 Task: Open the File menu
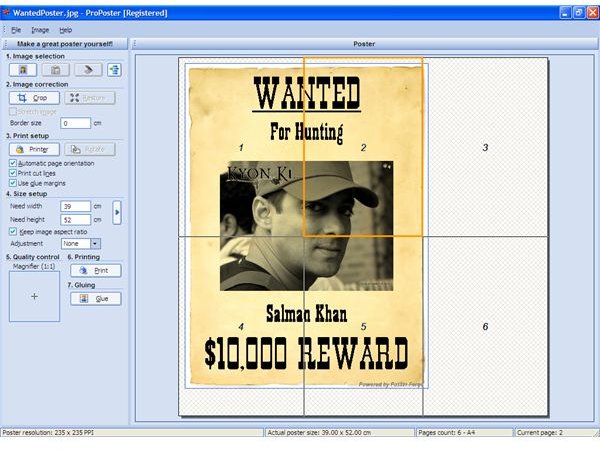pyautogui.click(x=16, y=30)
